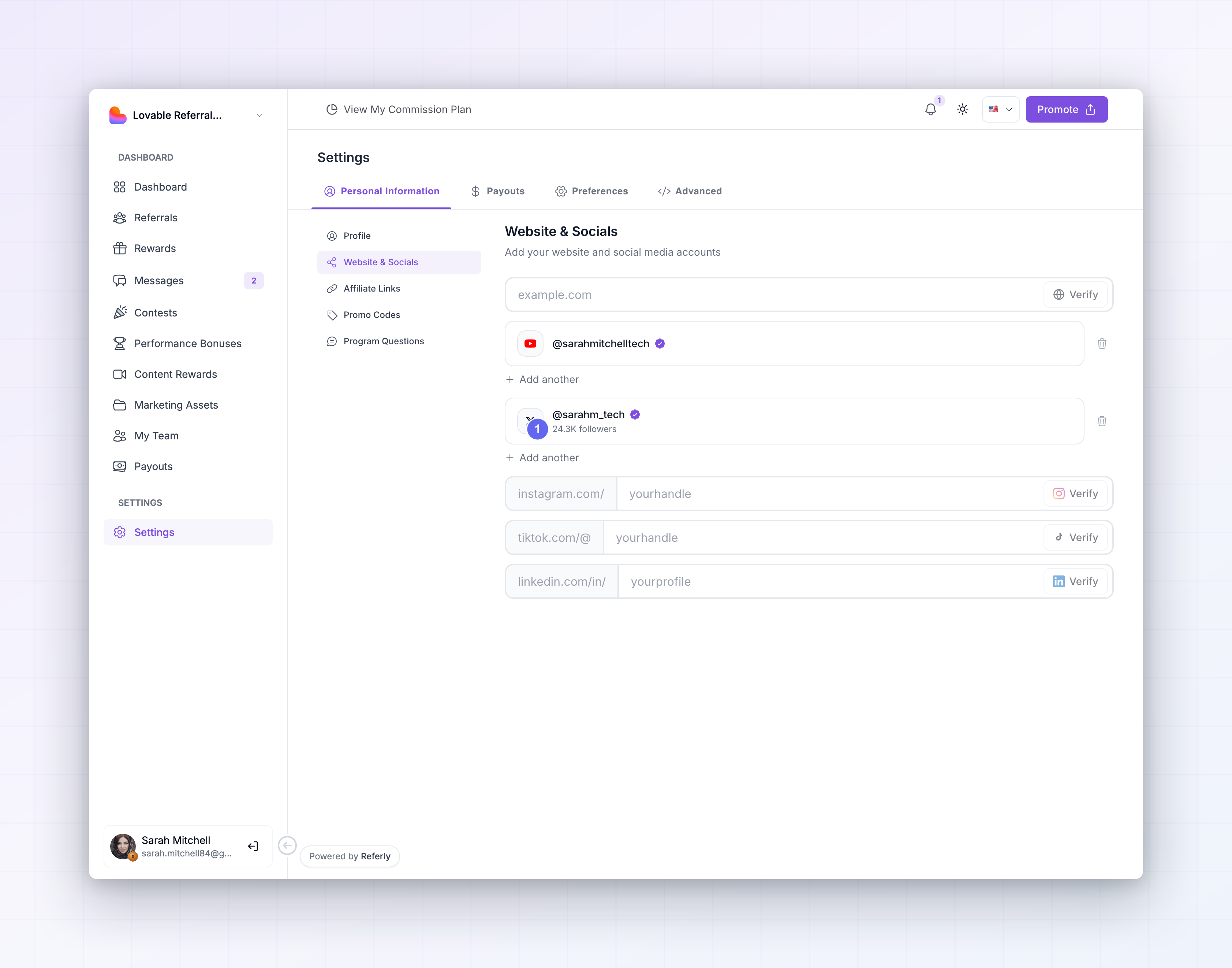Screen dimensions: 1232x968
Task: Click the Marketing Assets folder icon
Action: [x=120, y=405]
